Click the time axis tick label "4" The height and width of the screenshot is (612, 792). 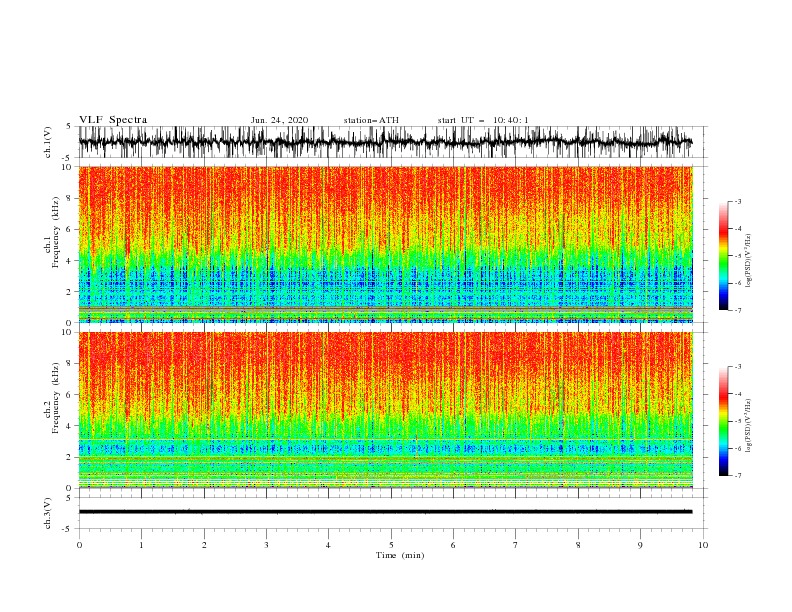pos(328,545)
